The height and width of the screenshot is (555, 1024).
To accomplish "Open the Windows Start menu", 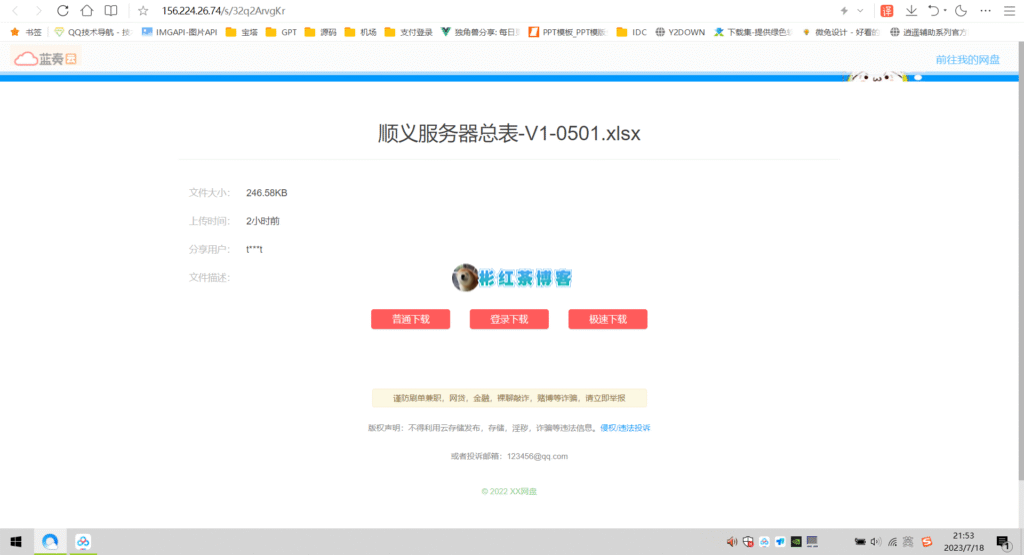I will click(16, 541).
